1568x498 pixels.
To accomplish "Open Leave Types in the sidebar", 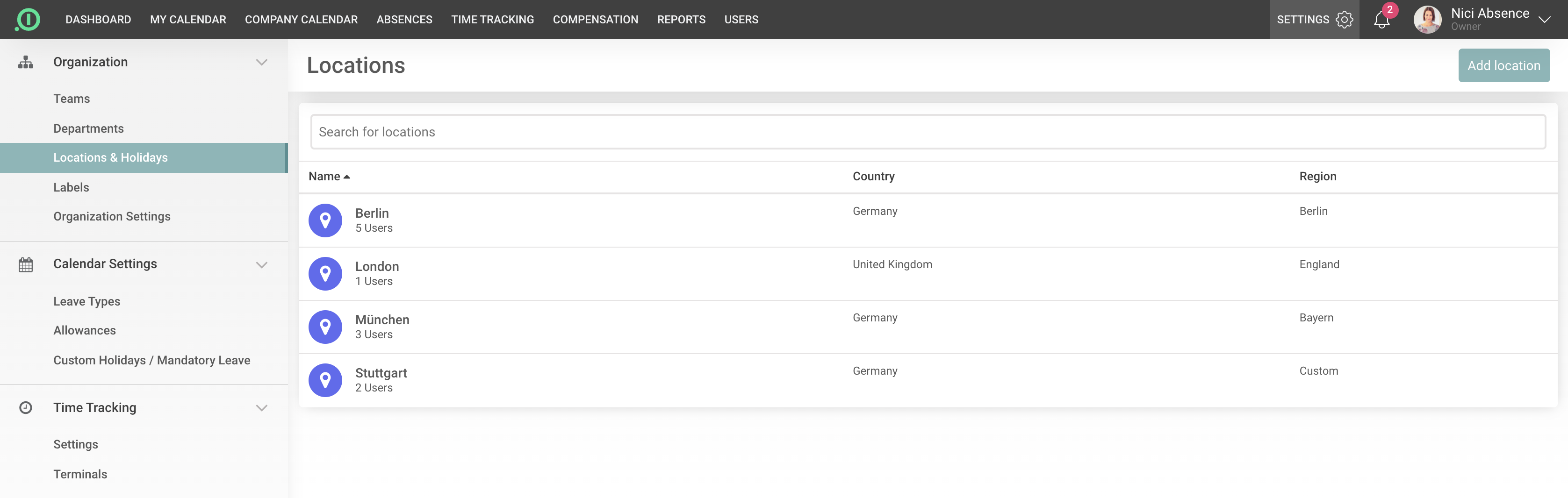I will [x=86, y=302].
